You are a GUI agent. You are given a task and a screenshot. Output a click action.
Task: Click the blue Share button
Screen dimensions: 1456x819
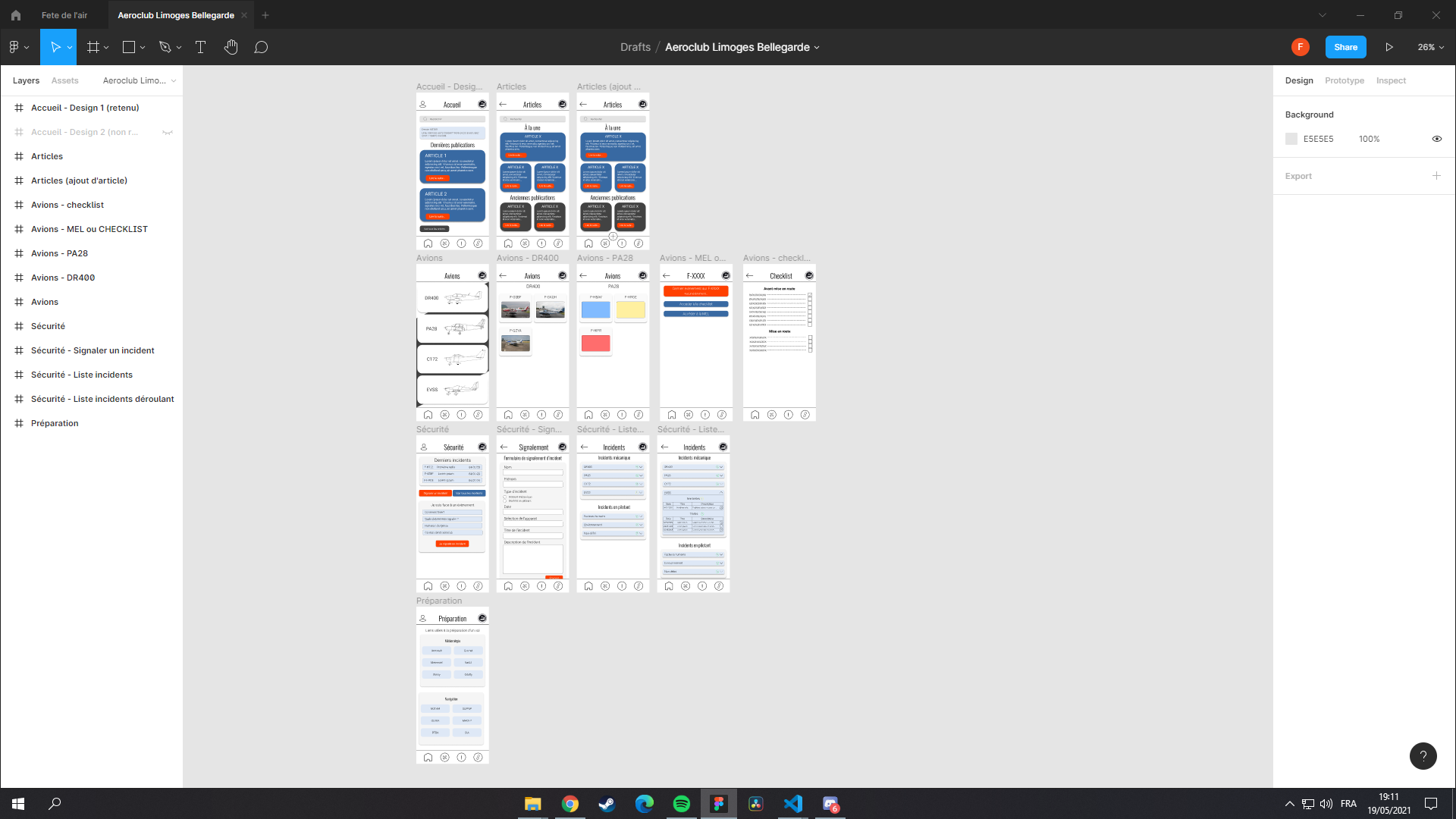(1345, 47)
